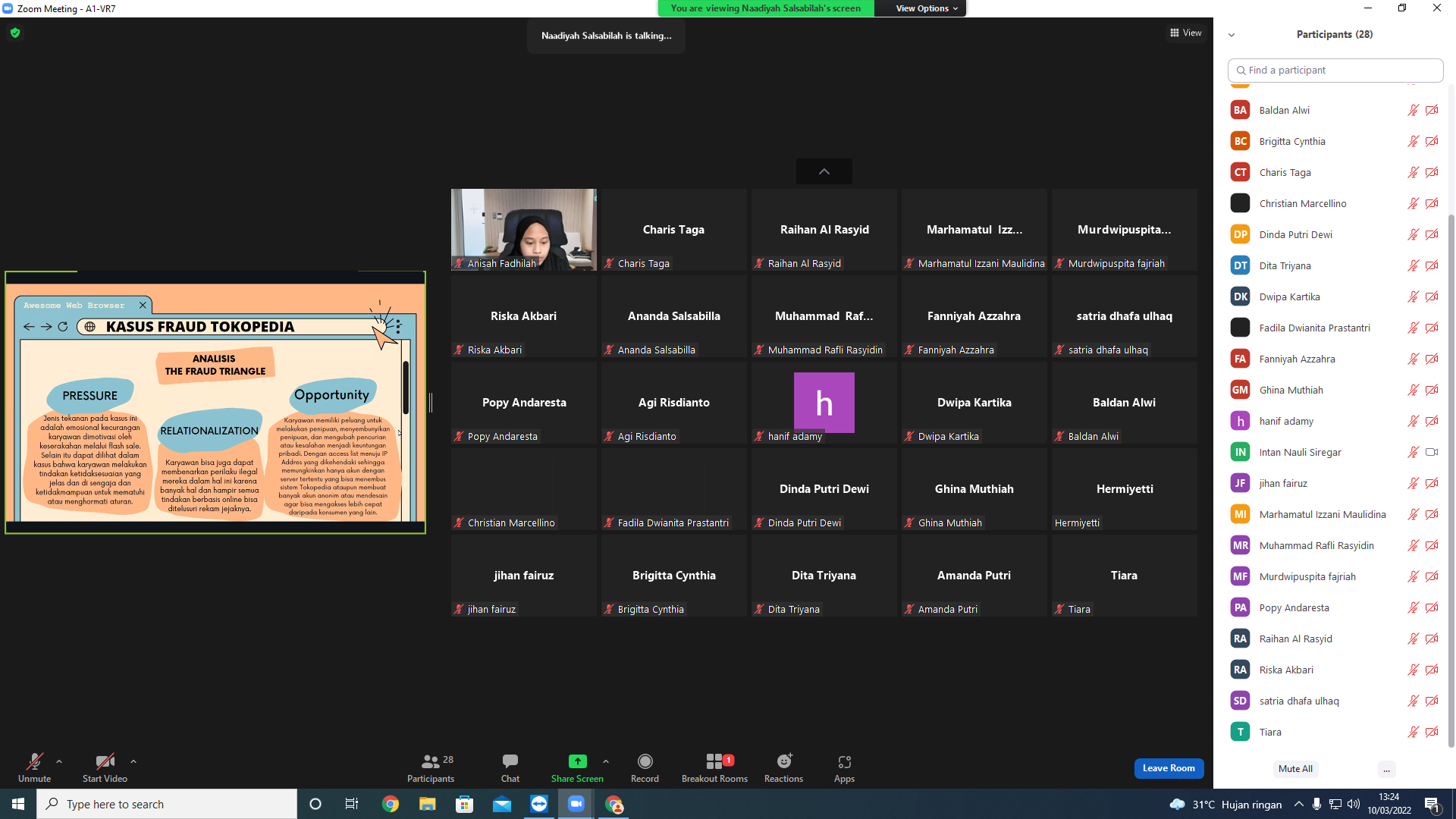Click the up chevron above the gallery

(x=824, y=171)
